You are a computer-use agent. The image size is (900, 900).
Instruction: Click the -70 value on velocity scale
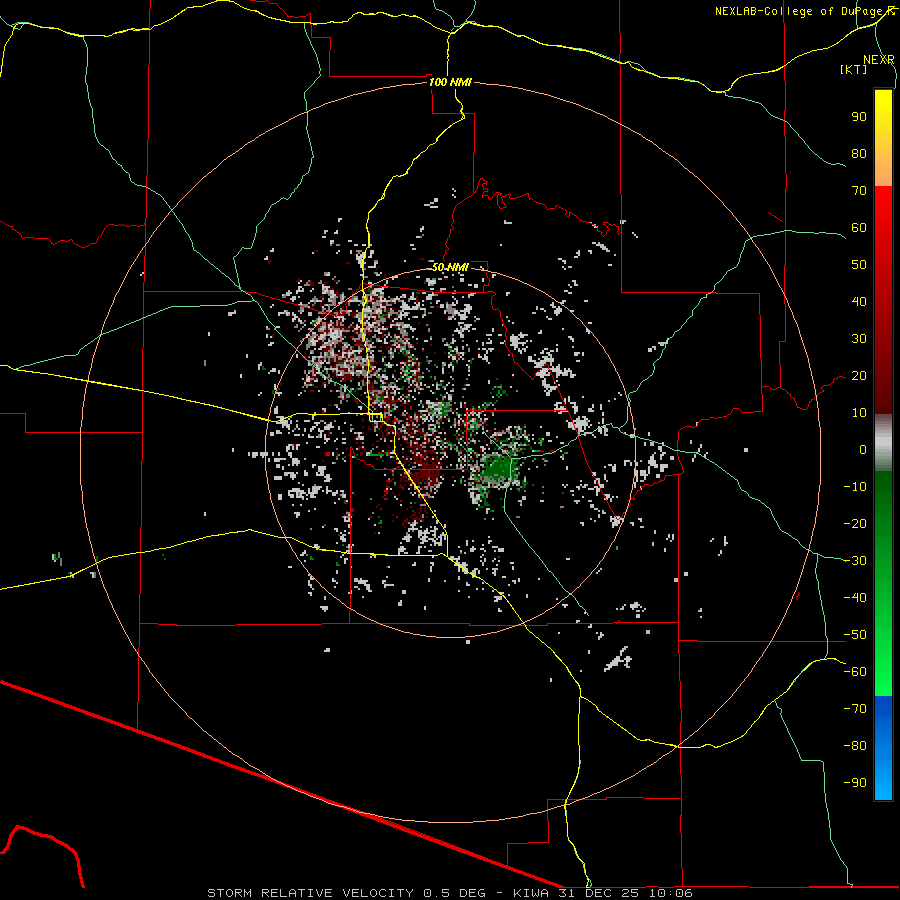(x=855, y=709)
